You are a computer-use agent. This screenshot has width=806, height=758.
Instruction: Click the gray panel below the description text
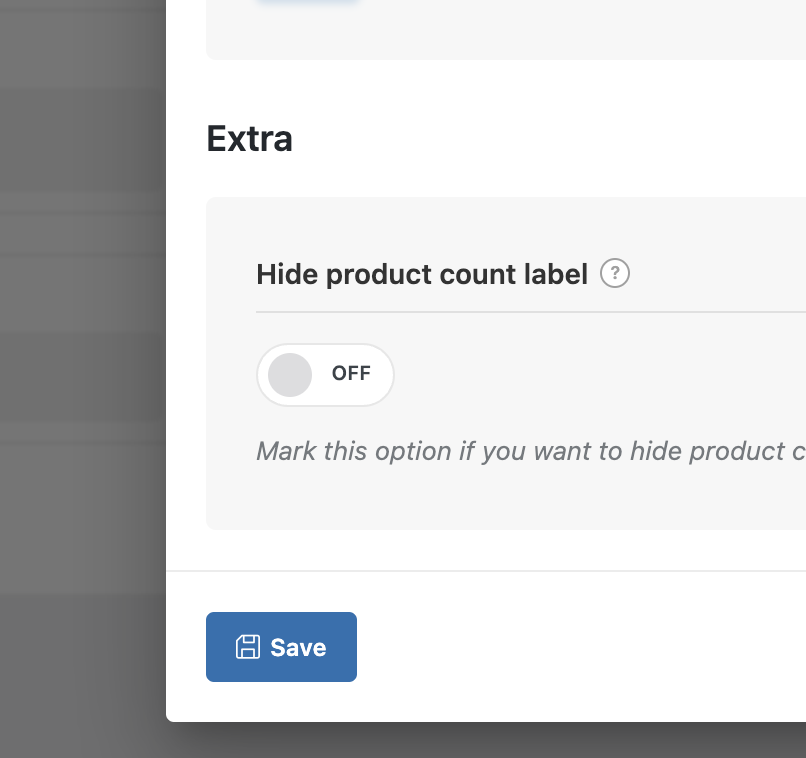[500, 500]
